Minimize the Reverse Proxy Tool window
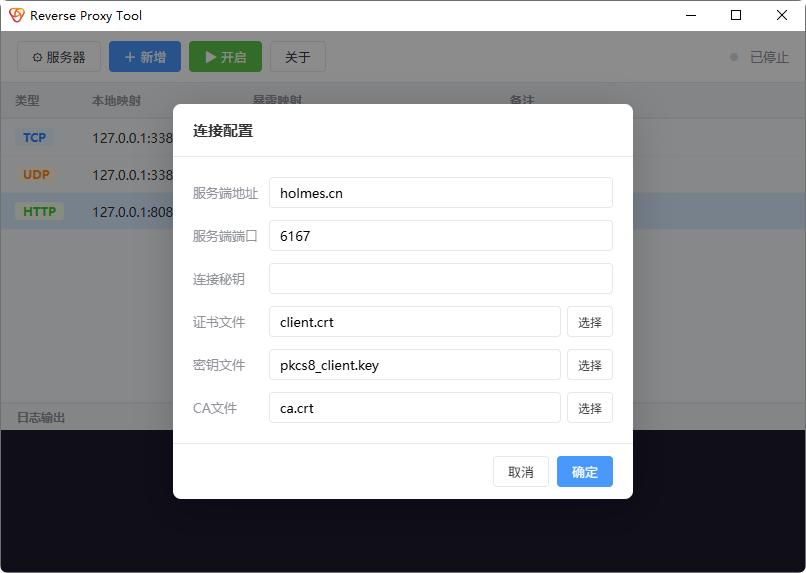Screen dimensions: 806x573 click(x=691, y=15)
